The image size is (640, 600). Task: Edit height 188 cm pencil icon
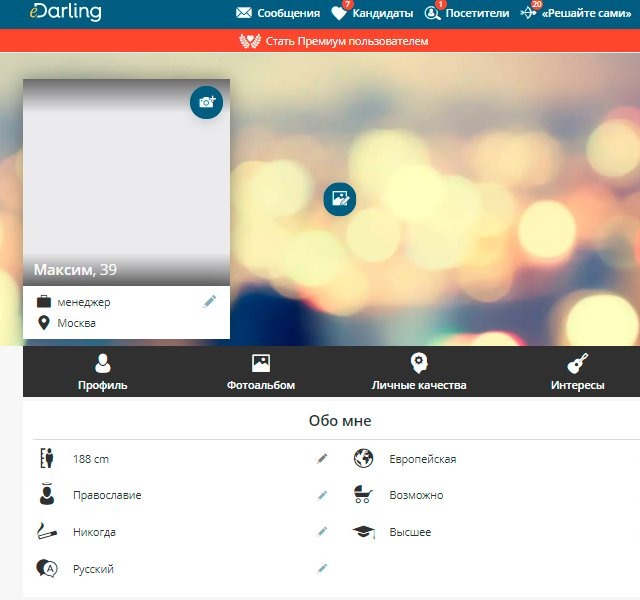pyautogui.click(x=322, y=459)
